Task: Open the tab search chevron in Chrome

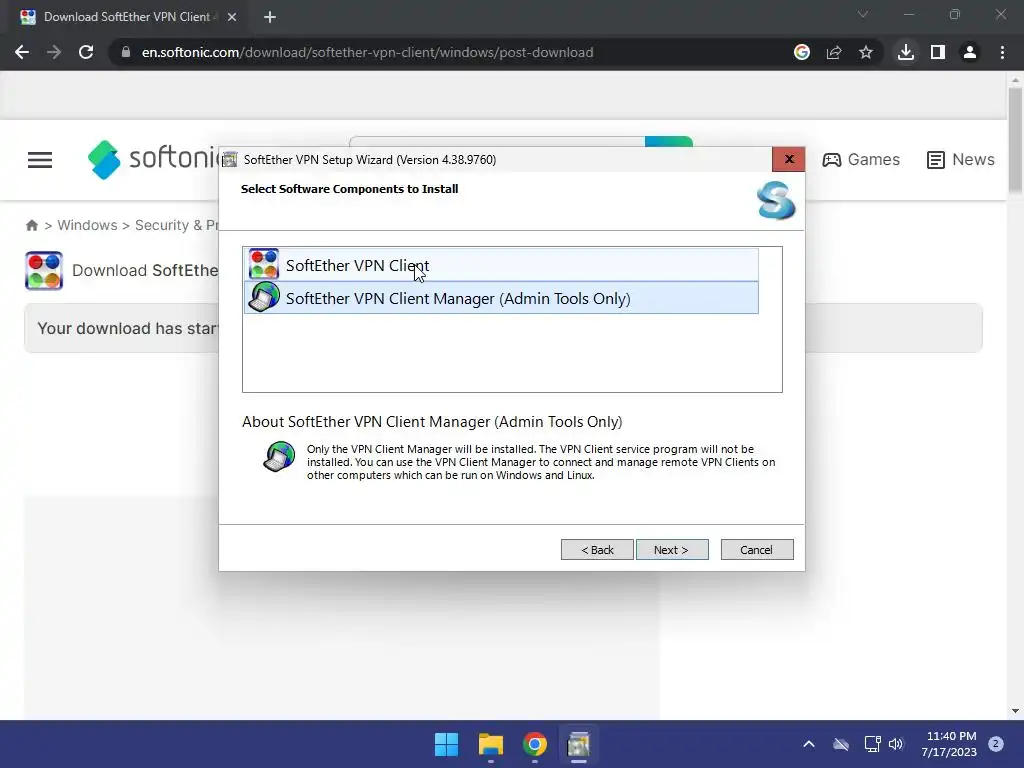Action: pos(863,14)
